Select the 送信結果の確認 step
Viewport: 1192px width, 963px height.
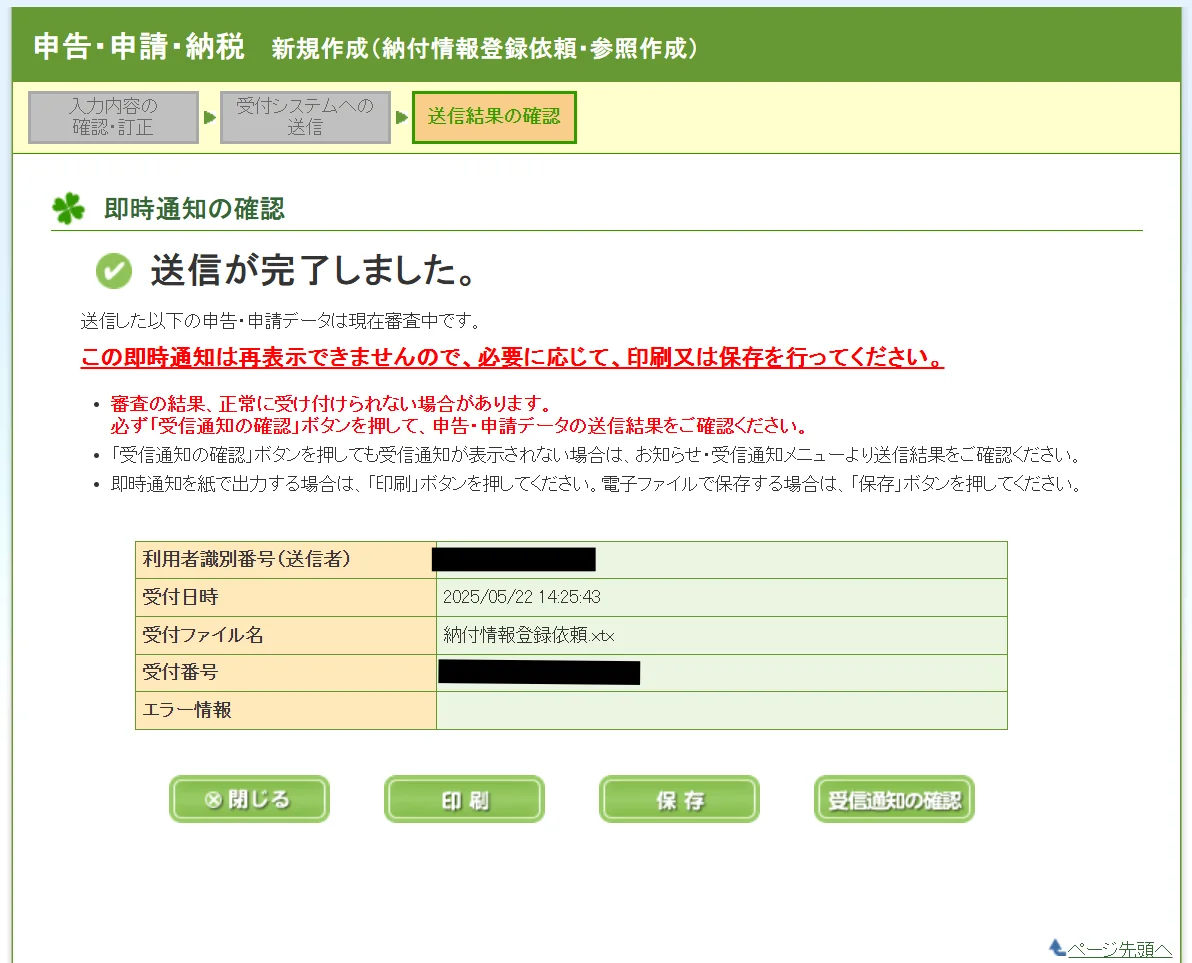tap(494, 117)
